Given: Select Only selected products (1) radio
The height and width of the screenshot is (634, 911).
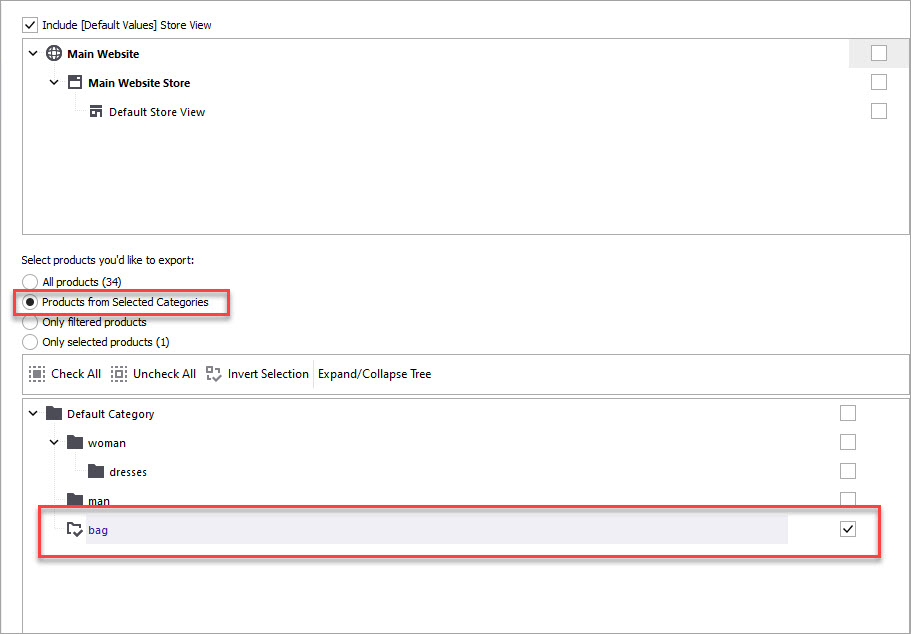Looking at the screenshot, I should point(30,342).
